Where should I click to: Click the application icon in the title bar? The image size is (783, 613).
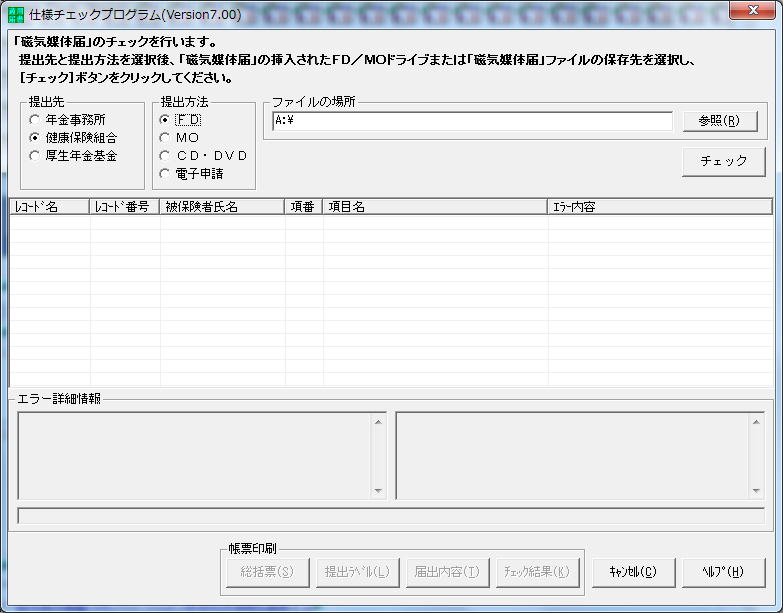[x=16, y=14]
